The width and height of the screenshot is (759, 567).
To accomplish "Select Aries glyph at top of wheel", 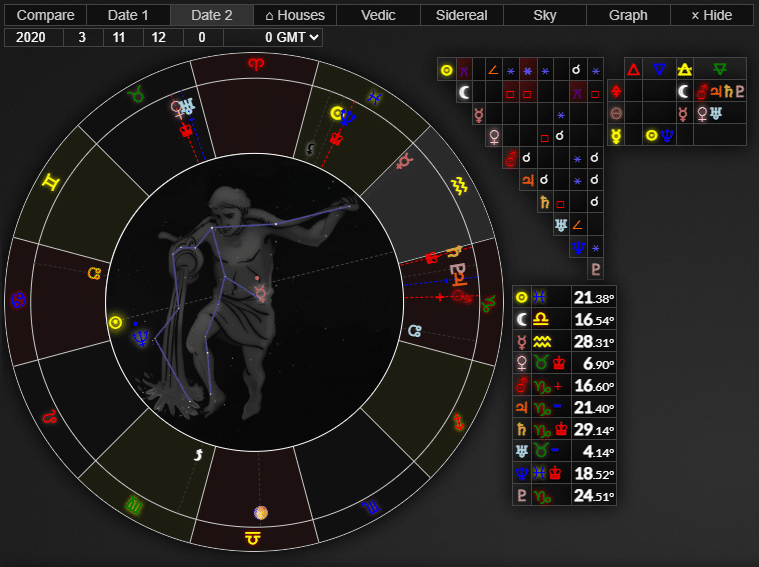I will (x=255, y=64).
